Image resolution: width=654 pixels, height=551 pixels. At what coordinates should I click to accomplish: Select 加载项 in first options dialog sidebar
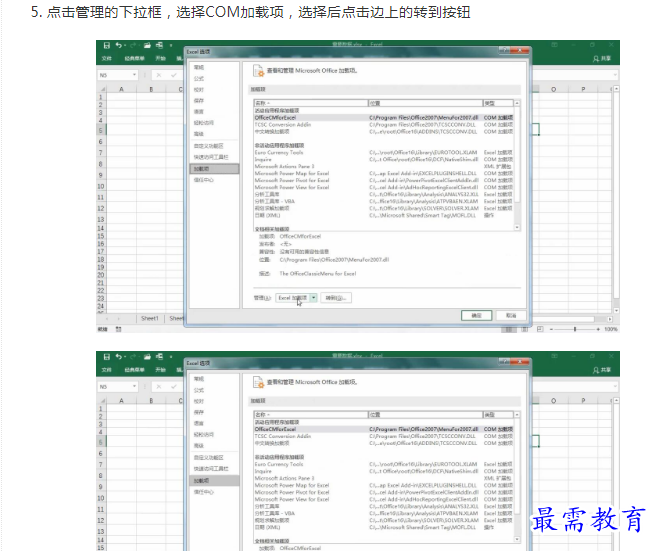click(214, 169)
